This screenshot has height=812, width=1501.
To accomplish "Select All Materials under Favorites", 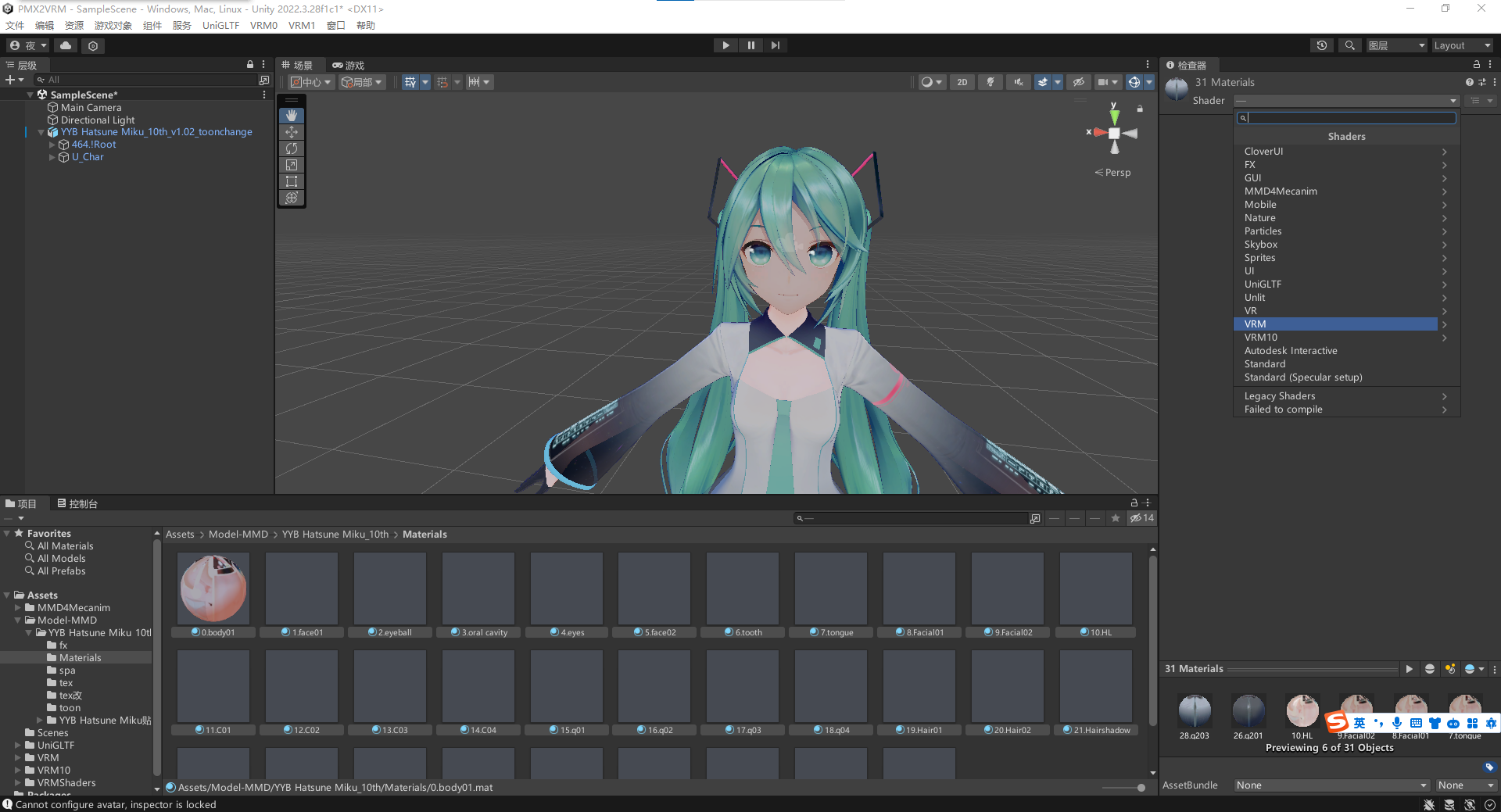I will [65, 546].
